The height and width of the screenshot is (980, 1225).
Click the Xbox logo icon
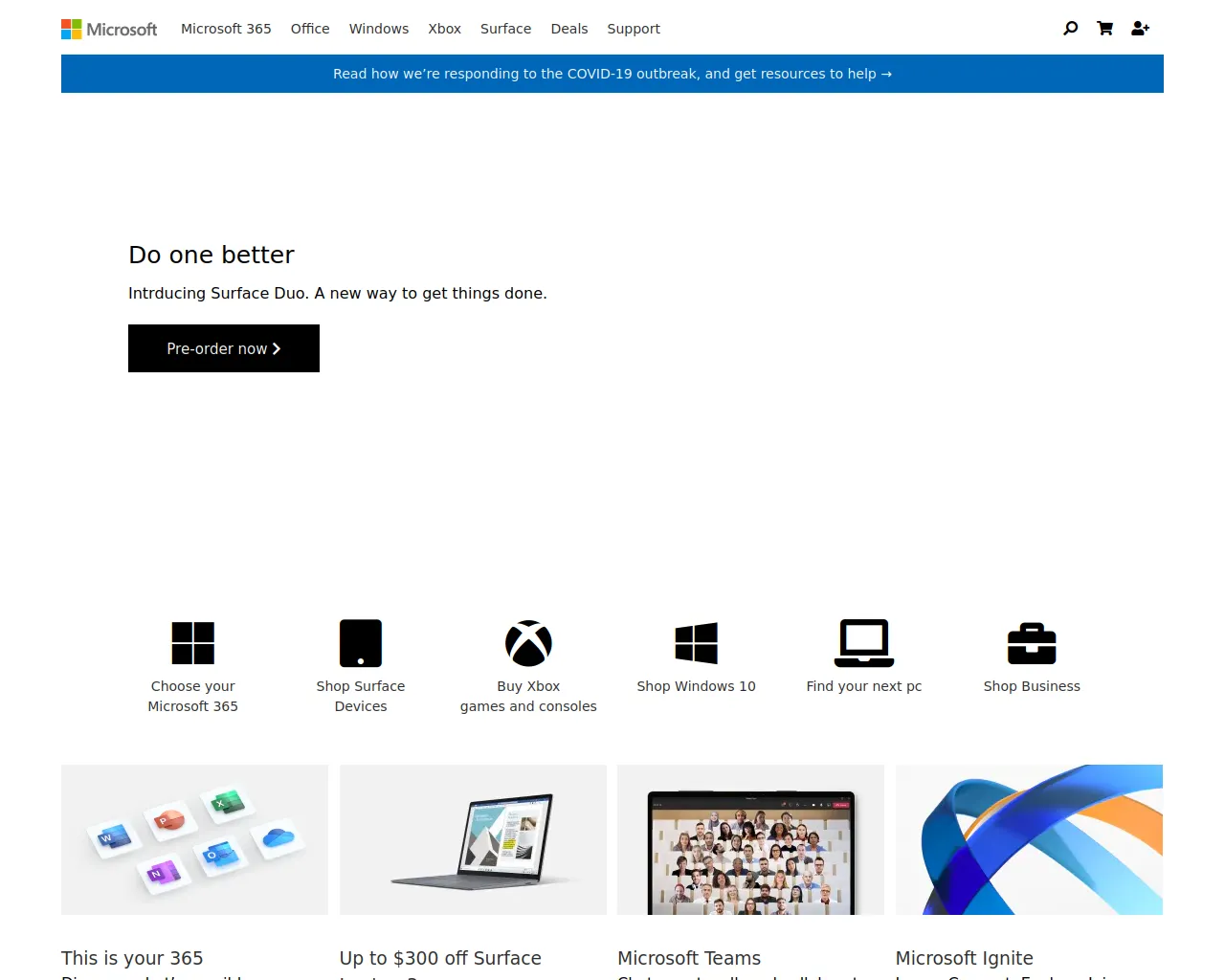click(528, 643)
